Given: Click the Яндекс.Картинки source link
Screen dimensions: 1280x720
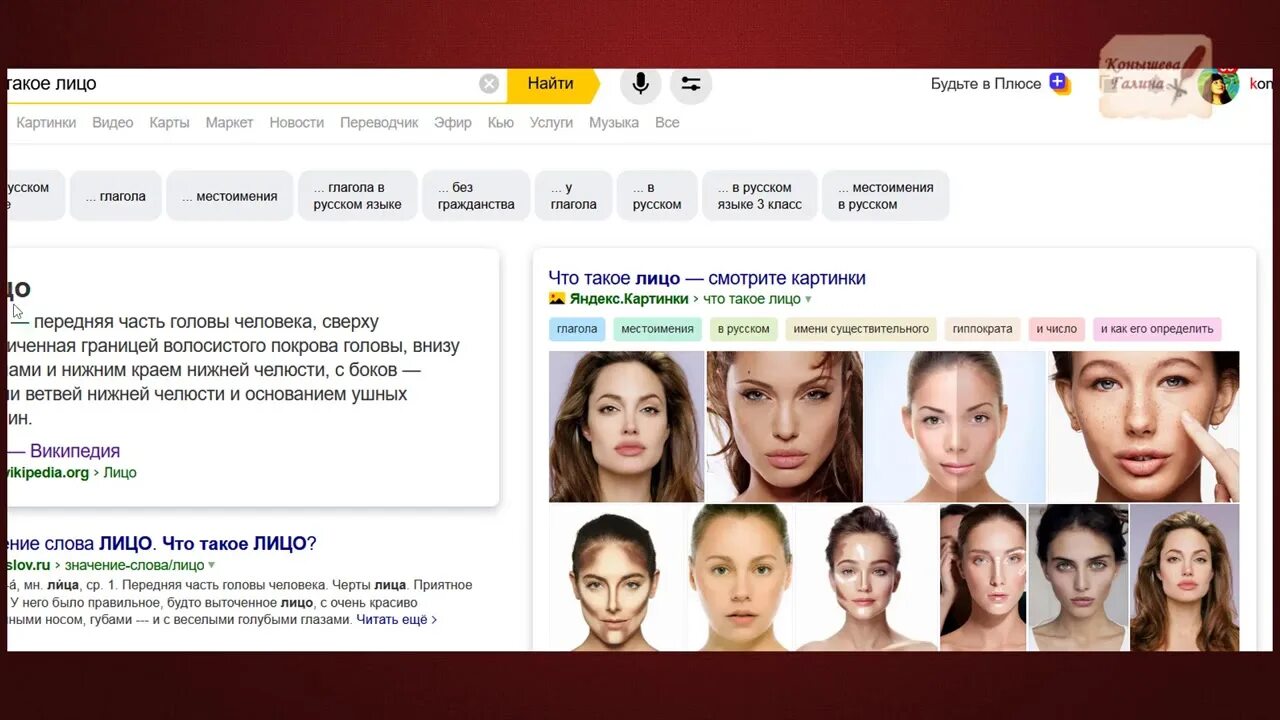Looking at the screenshot, I should (629, 299).
